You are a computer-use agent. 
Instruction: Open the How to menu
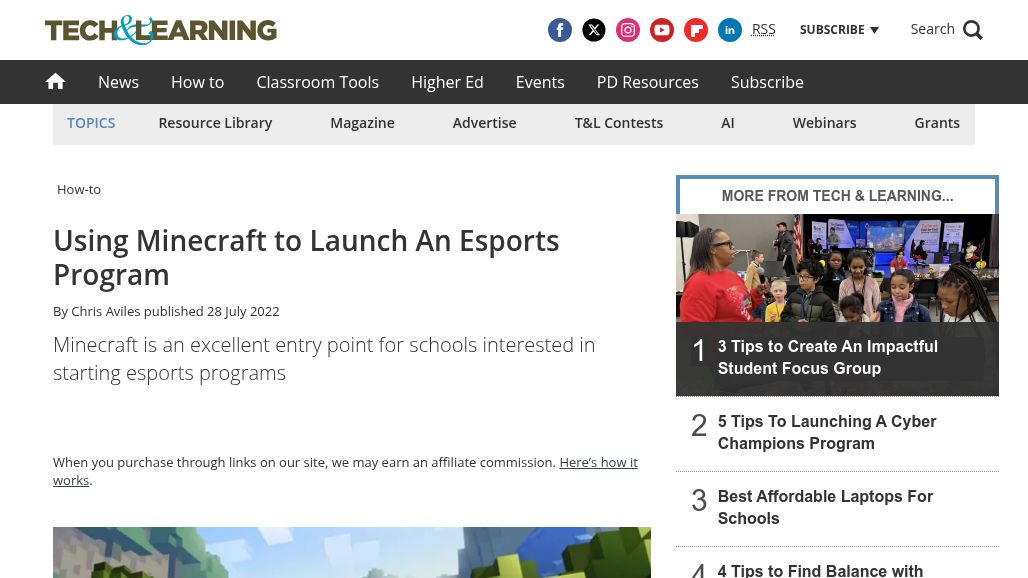tap(197, 82)
